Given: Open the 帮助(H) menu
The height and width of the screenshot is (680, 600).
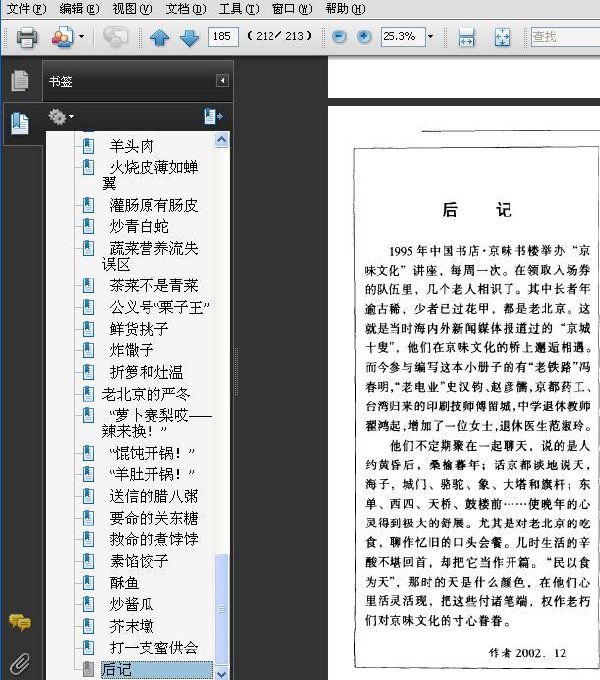Looking at the screenshot, I should pyautogui.click(x=345, y=8).
